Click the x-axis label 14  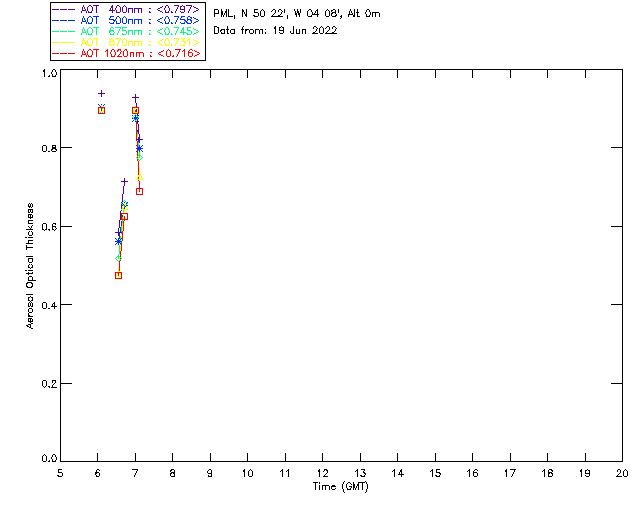pos(398,473)
